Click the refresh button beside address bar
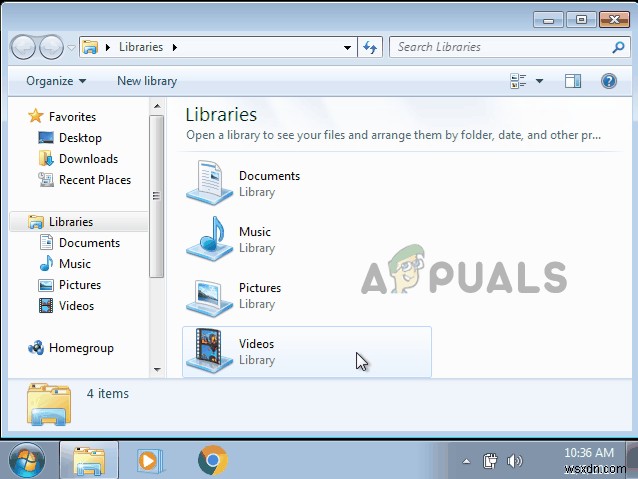 (x=370, y=48)
